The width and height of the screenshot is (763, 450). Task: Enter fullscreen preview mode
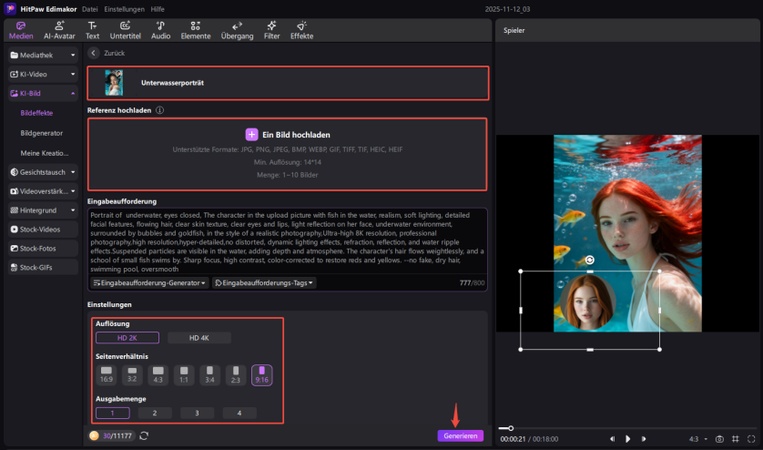pyautogui.click(x=751, y=439)
